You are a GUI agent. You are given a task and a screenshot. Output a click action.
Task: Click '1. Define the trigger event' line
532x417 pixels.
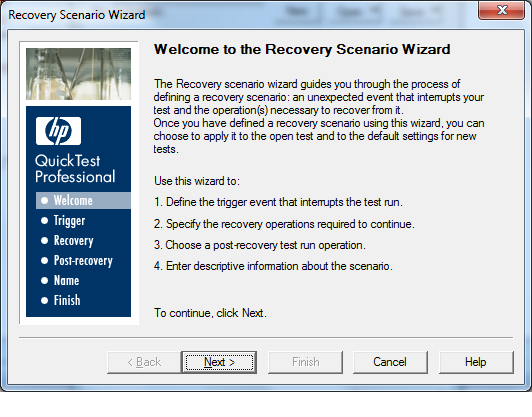(x=278, y=202)
